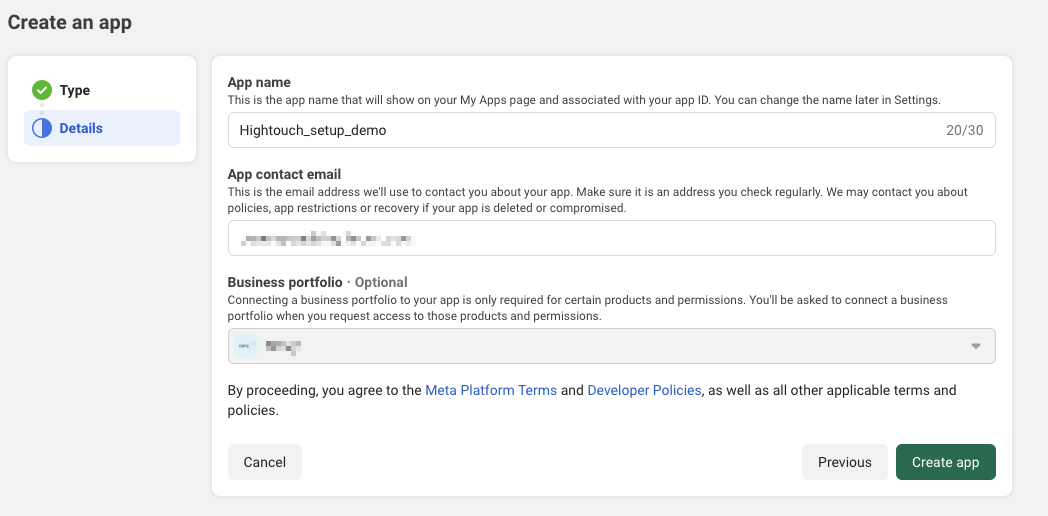Click the Cancel button
The image size is (1048, 516).
(x=265, y=462)
